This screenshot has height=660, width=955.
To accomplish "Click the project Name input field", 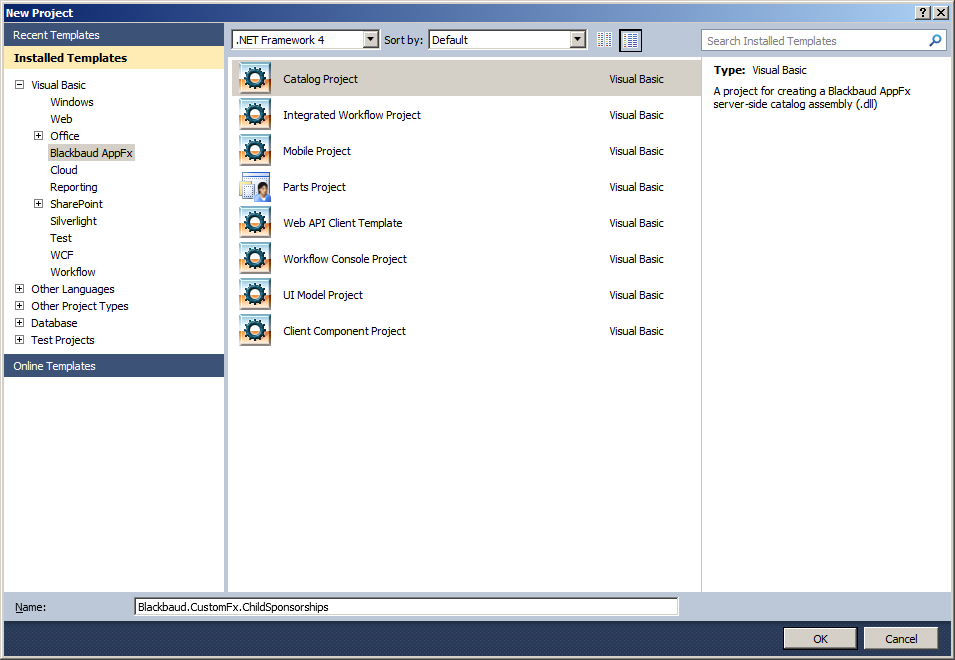I will pyautogui.click(x=406, y=607).
